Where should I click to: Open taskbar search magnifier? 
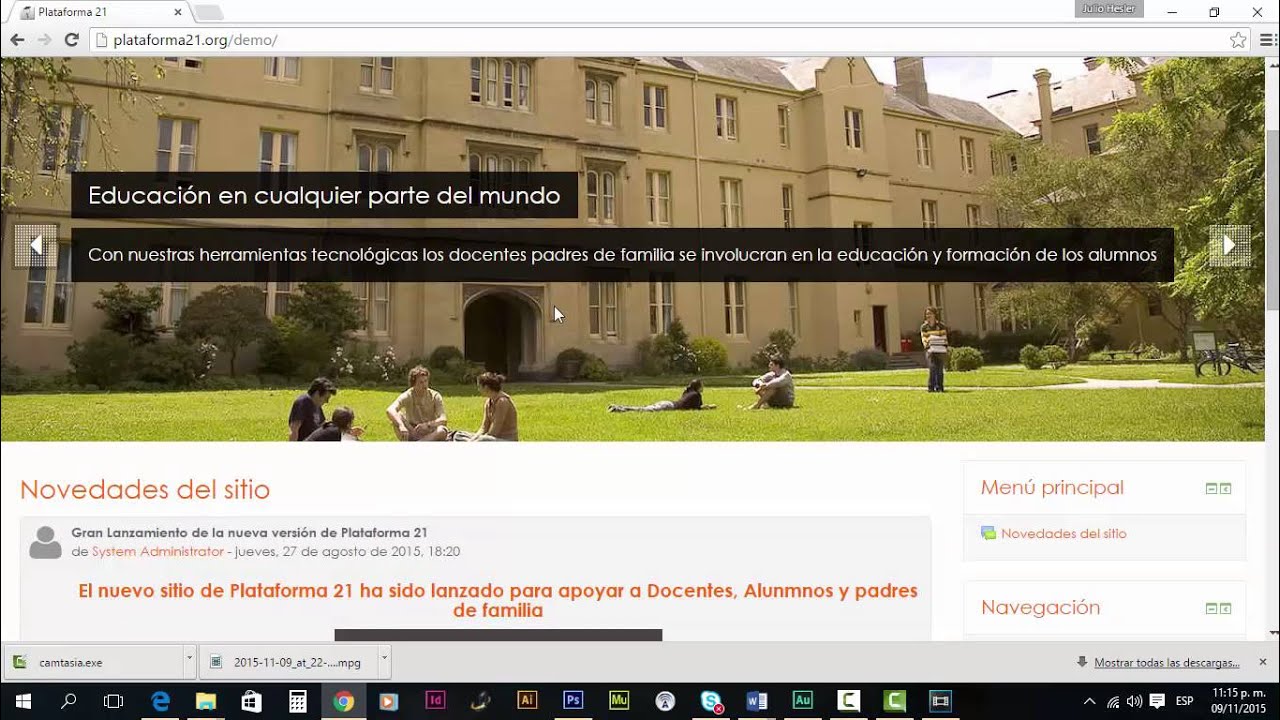(x=68, y=701)
